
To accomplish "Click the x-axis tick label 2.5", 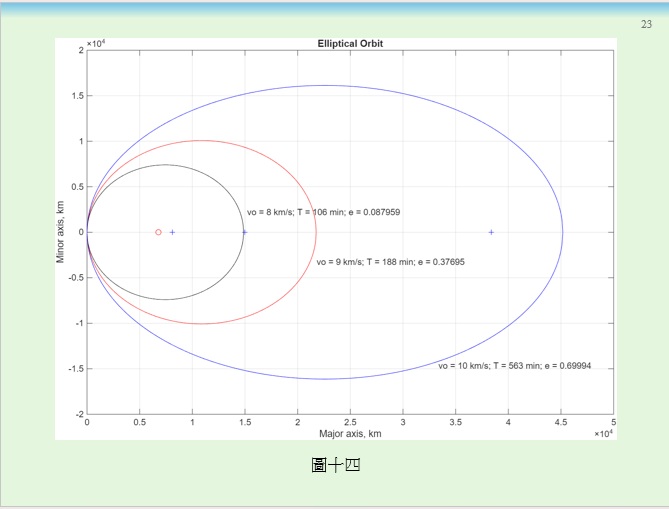I will pos(350,423).
